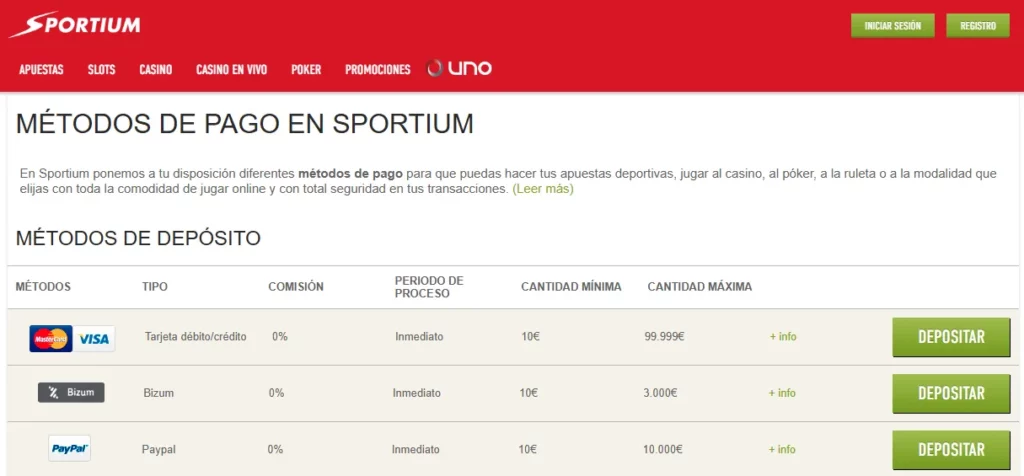This screenshot has height=476, width=1024.
Task: Click the Métodos column header
Action: click(x=43, y=287)
